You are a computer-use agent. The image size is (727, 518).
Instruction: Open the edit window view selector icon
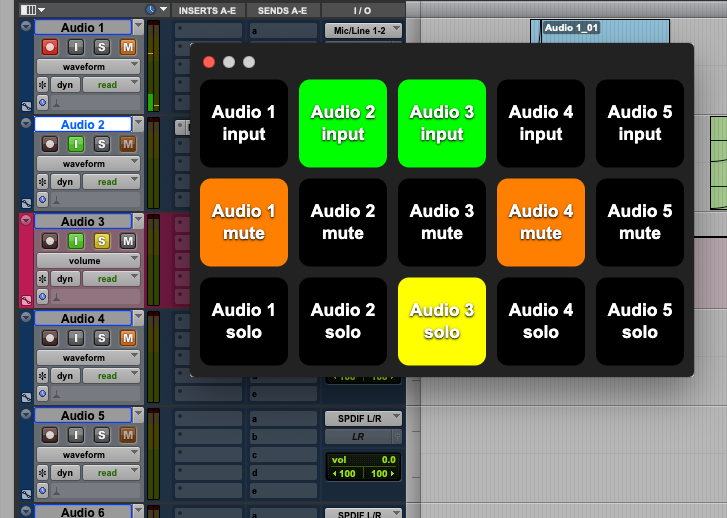point(32,9)
